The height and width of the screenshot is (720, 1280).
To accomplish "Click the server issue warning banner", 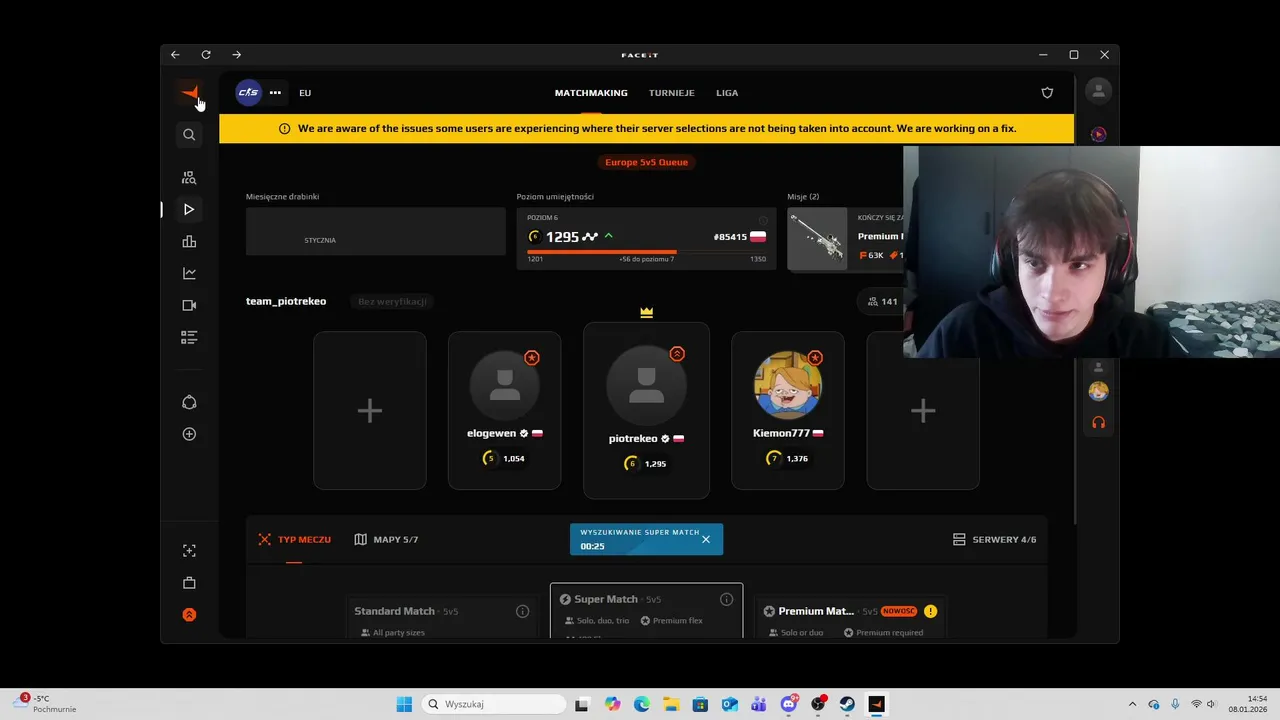I will pos(646,128).
